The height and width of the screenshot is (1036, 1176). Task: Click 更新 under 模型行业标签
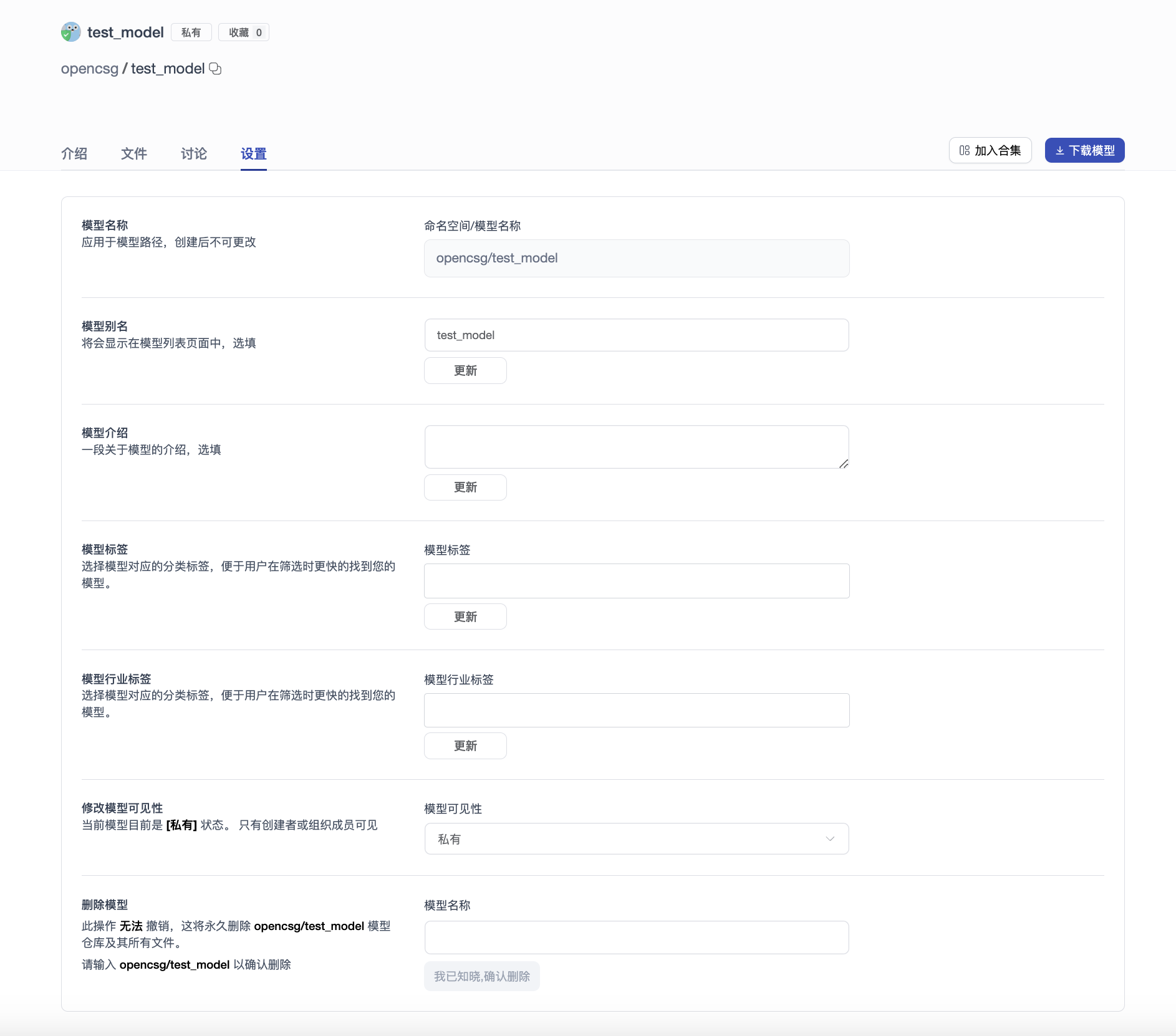point(465,746)
